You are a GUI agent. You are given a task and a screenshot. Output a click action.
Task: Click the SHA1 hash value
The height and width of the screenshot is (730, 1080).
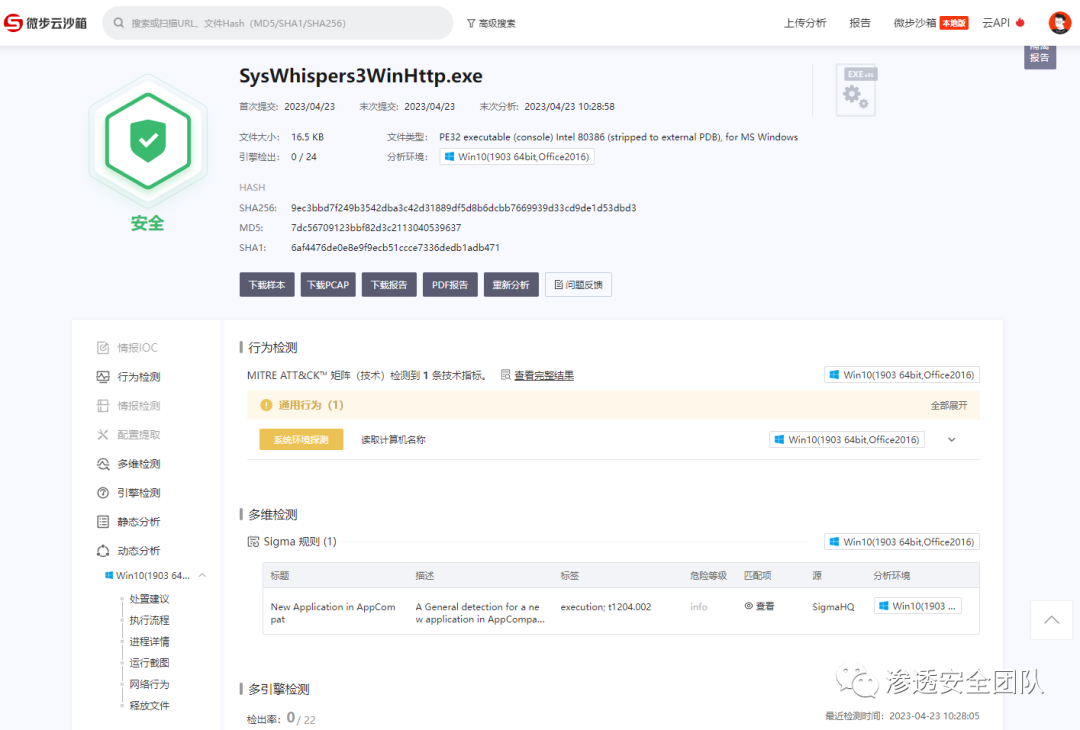(x=395, y=247)
